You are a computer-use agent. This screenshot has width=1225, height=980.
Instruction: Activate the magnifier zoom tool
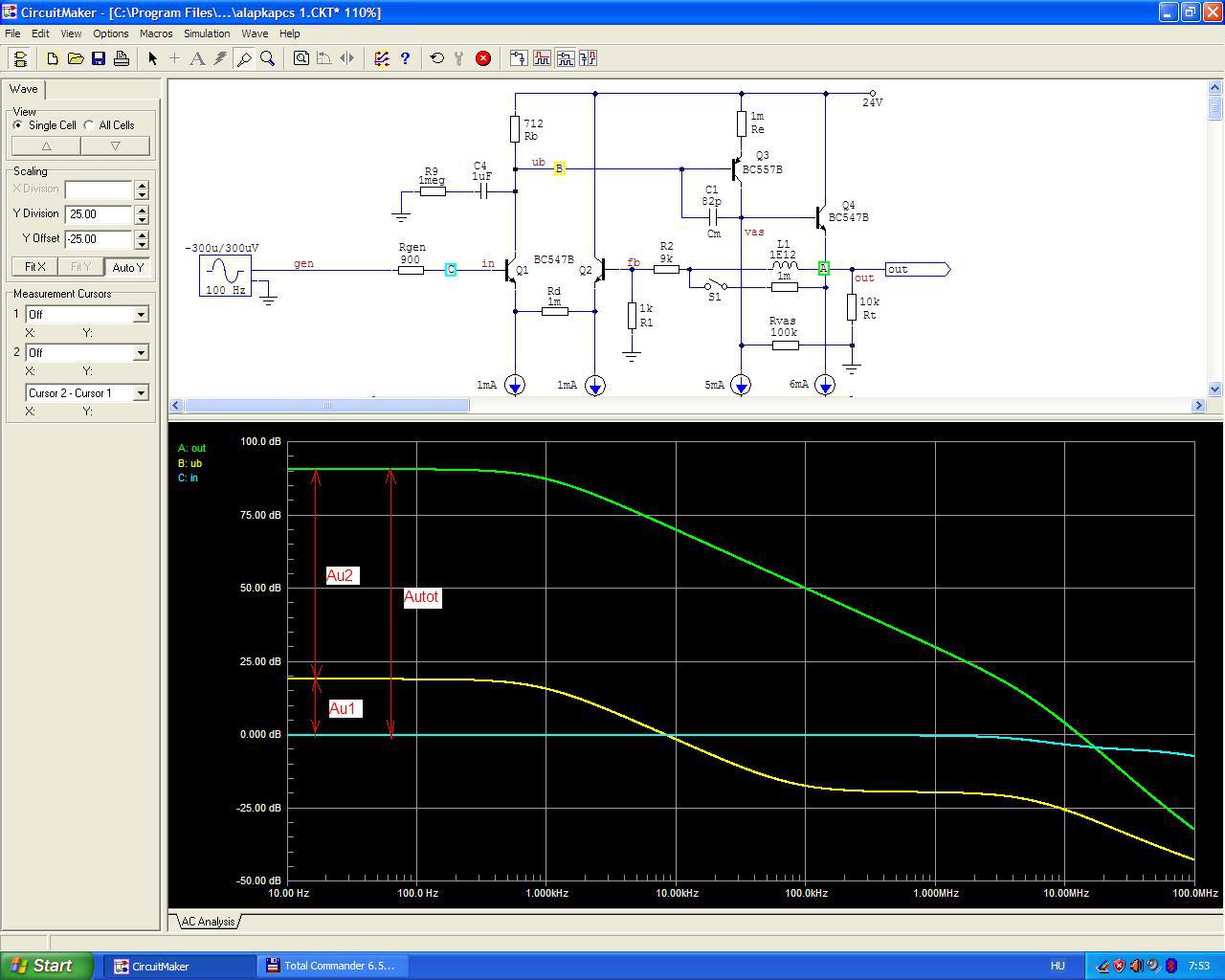coord(268,58)
